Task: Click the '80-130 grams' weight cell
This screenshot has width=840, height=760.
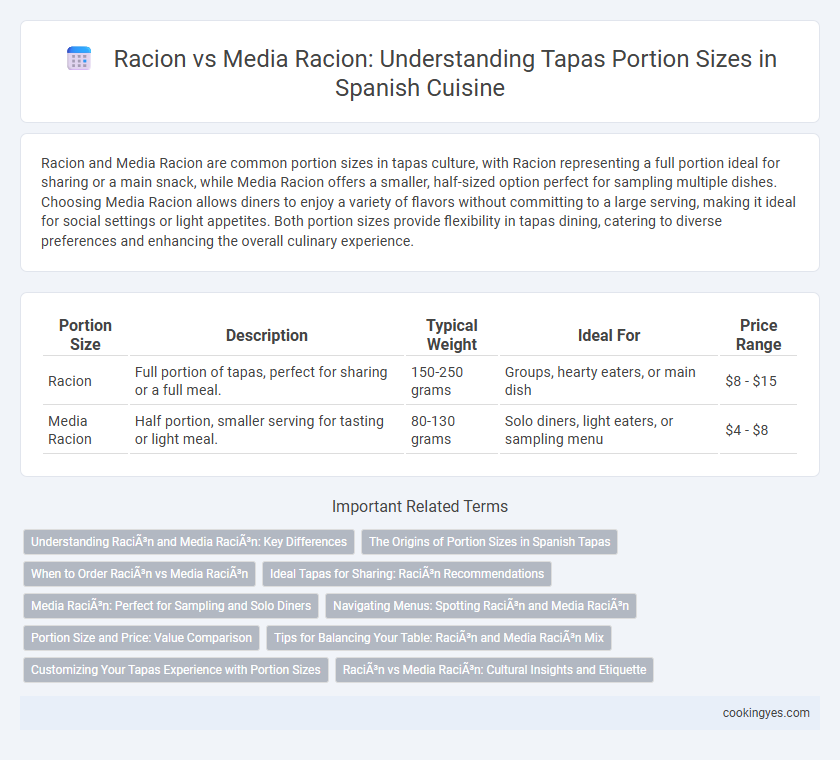Action: [x=452, y=430]
